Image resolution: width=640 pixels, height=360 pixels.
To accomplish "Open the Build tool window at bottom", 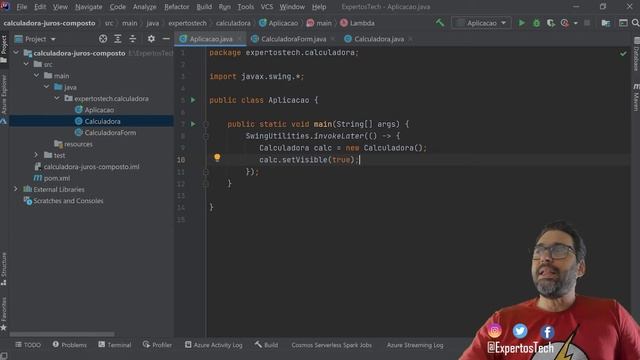I will click(267, 345).
